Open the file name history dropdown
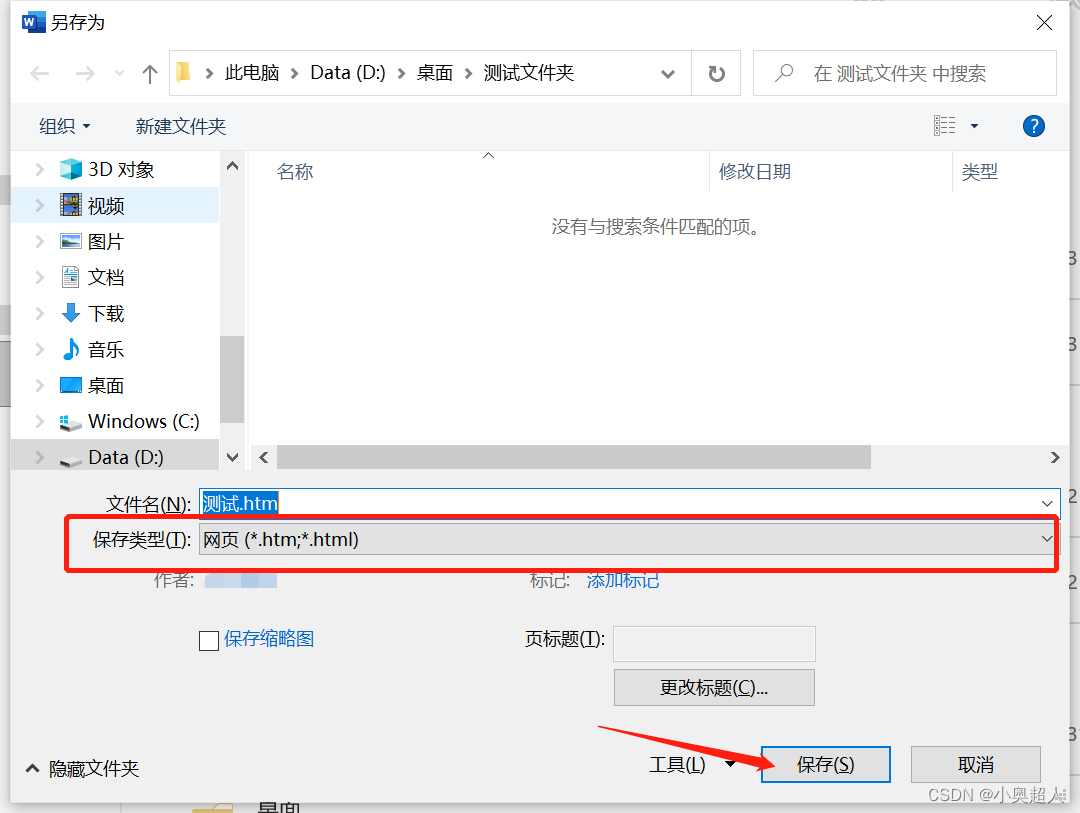This screenshot has width=1080, height=813. click(x=1046, y=504)
